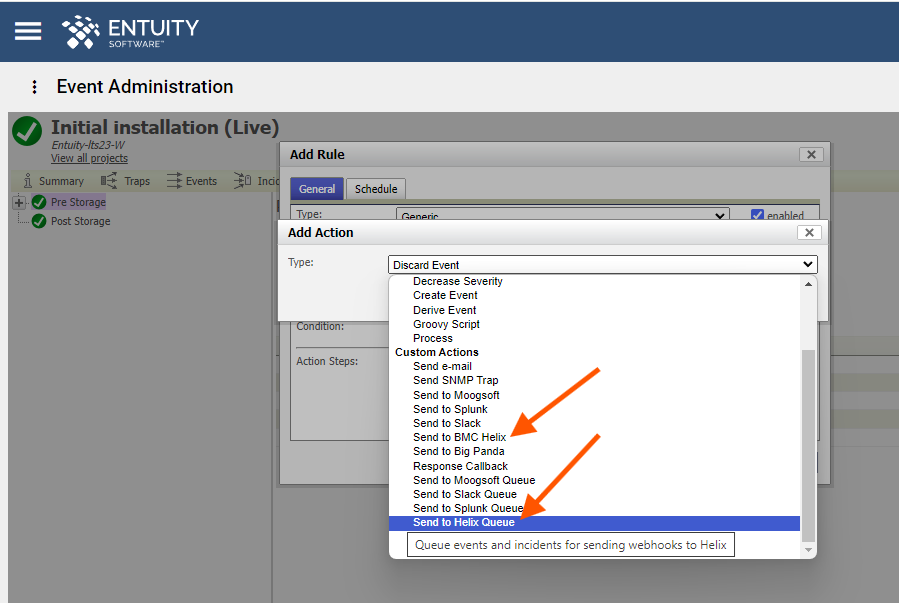899x603 pixels.
Task: Choose Process from the list
Action: 433,338
